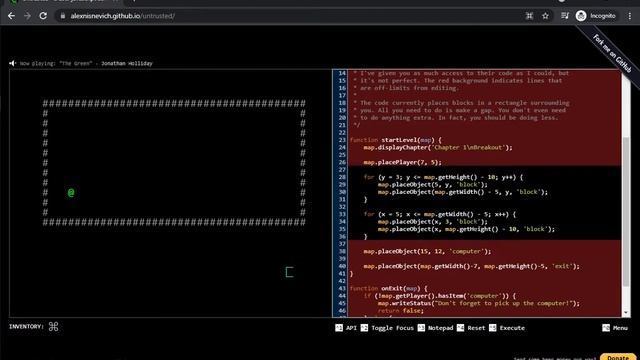Click the map.placeObject(15, 12, 'computer') line
This screenshot has height=360, width=640.
point(427,251)
